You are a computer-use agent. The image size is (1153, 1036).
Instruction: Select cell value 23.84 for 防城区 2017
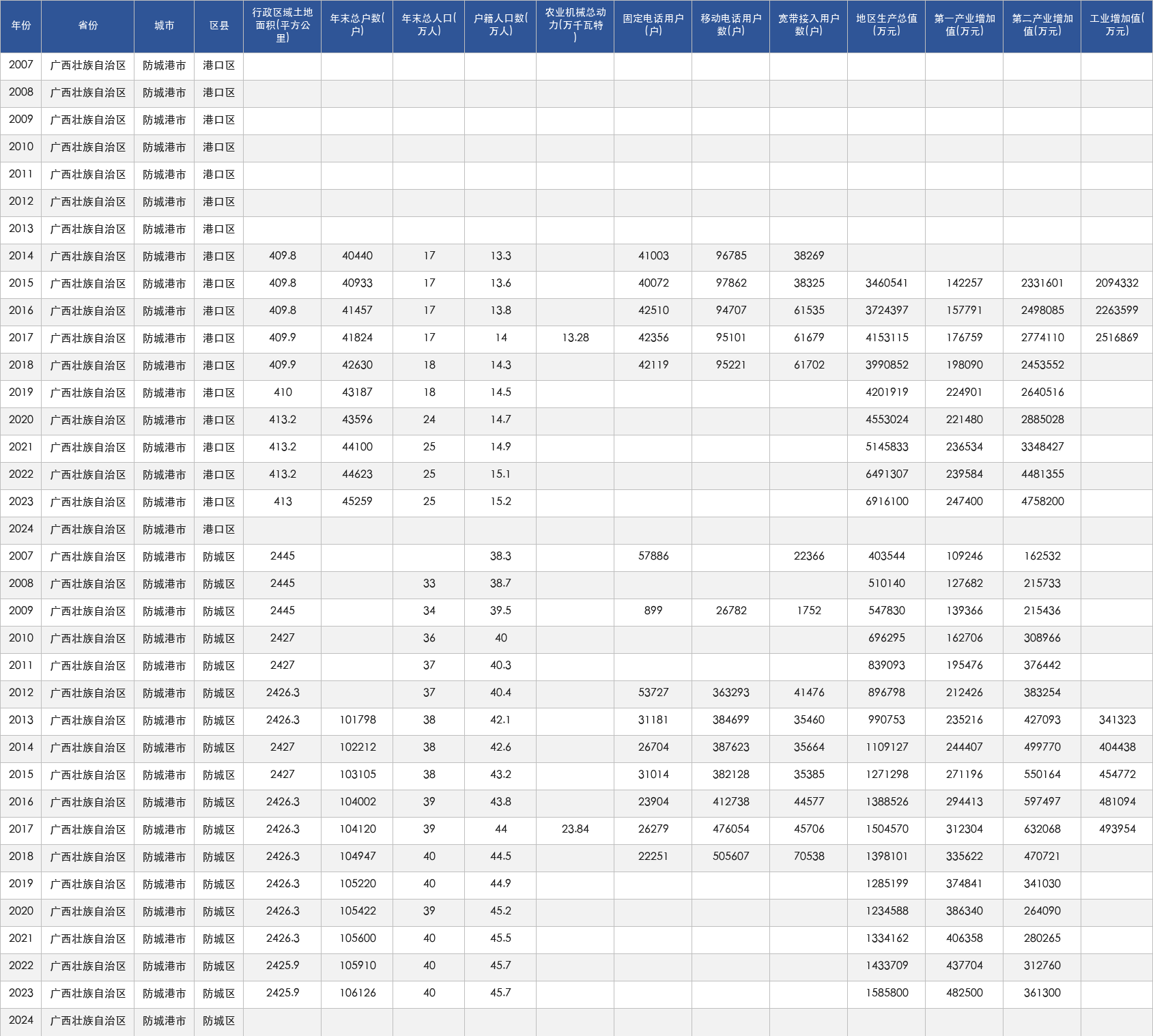575,829
